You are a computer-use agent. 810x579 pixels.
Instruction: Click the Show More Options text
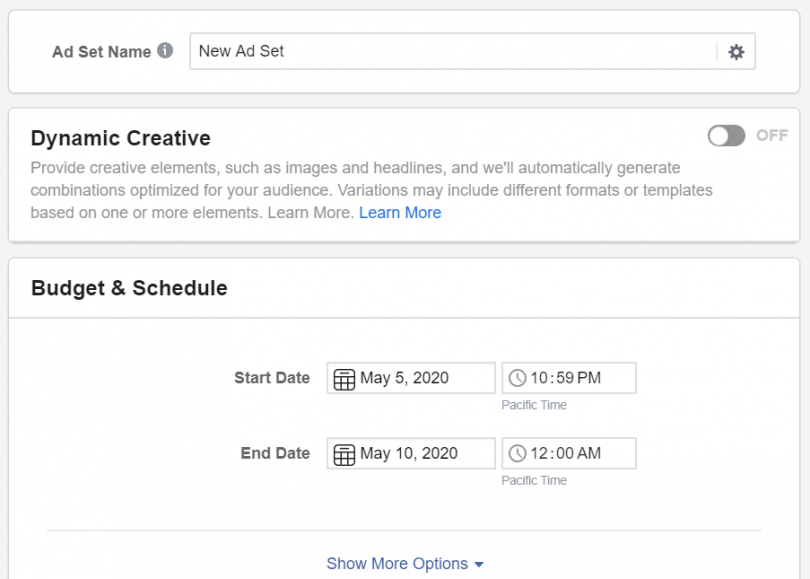pyautogui.click(x=396, y=563)
